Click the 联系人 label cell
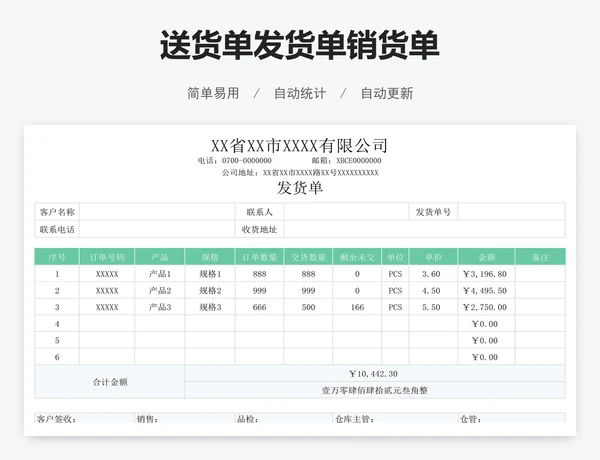 259,212
